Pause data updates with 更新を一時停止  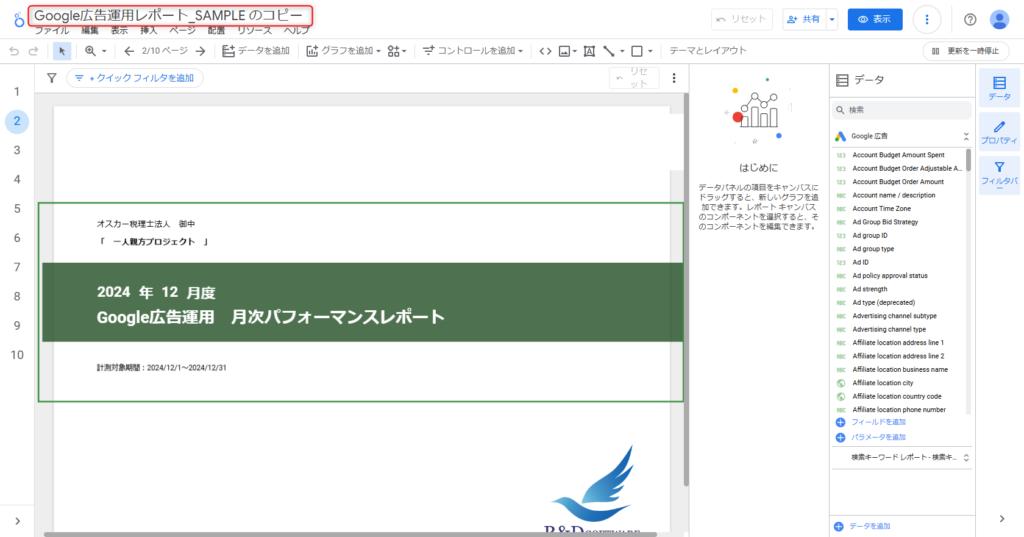pyautogui.click(x=965, y=50)
